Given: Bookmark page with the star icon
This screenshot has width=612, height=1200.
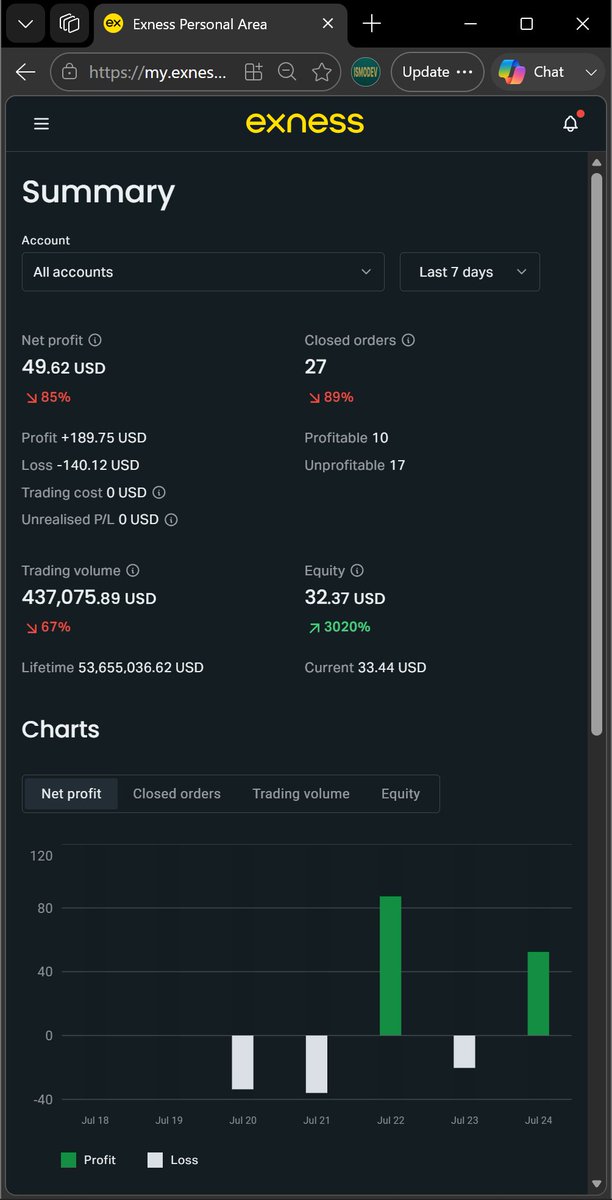Looking at the screenshot, I should (x=321, y=72).
